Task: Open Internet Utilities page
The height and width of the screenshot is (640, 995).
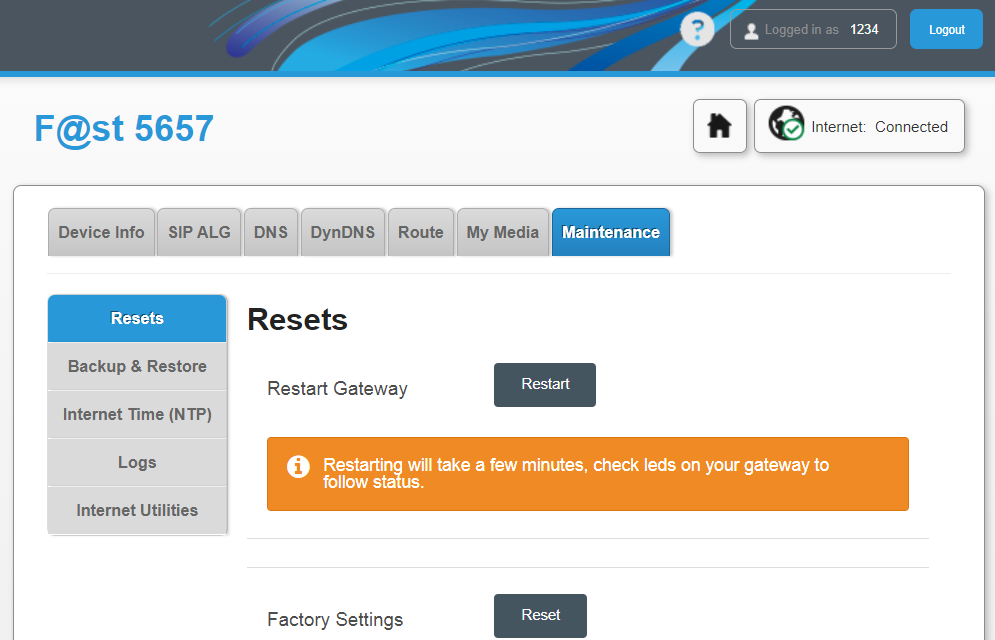Action: (x=137, y=511)
